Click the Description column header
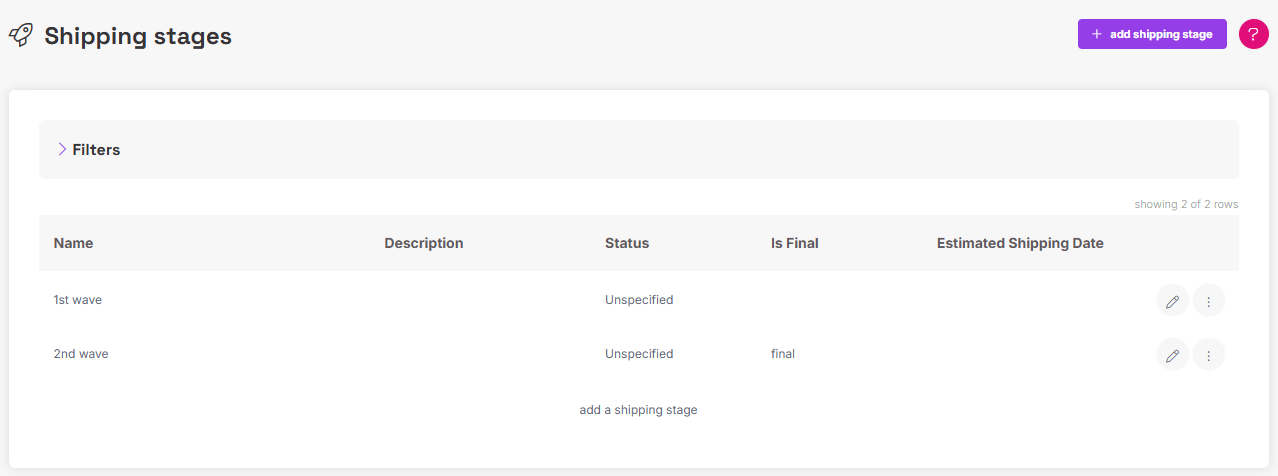Image resolution: width=1278 pixels, height=476 pixels. tap(423, 243)
